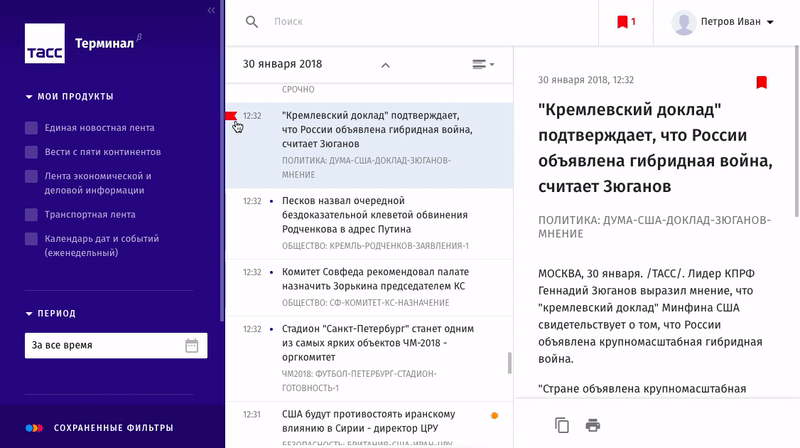Screen dimensions: 800x448
Task: Click tag ЧМ2018: ФУТБОЛ-ПЕТЕРБУРГ-СТАДИОН
Action: pos(359,381)
